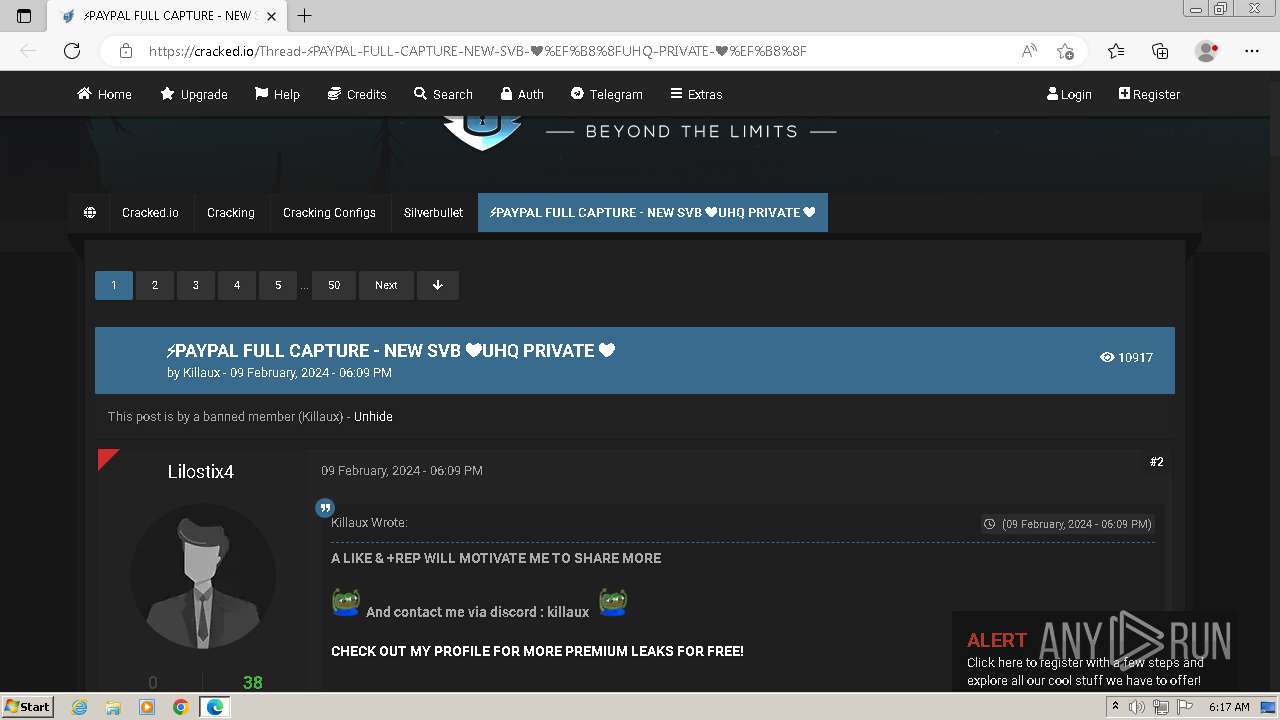Click Lilostix4 avatar image

[203, 576]
